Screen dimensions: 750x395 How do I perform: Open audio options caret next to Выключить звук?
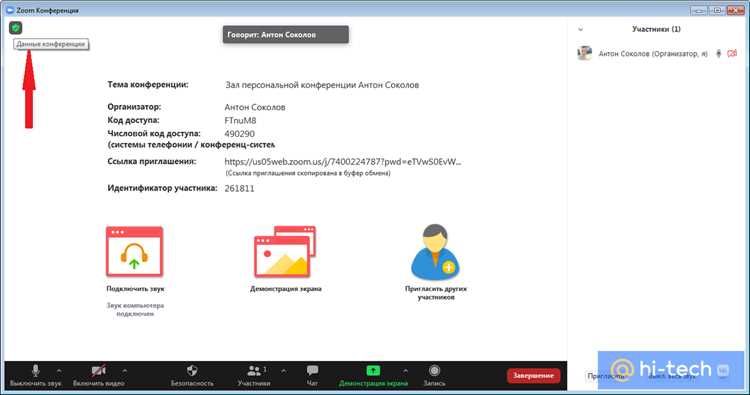59,371
